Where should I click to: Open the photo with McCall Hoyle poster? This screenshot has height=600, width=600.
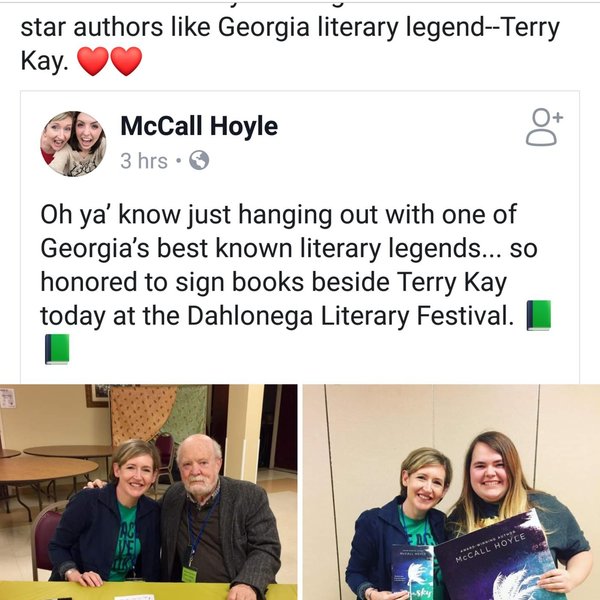452,492
